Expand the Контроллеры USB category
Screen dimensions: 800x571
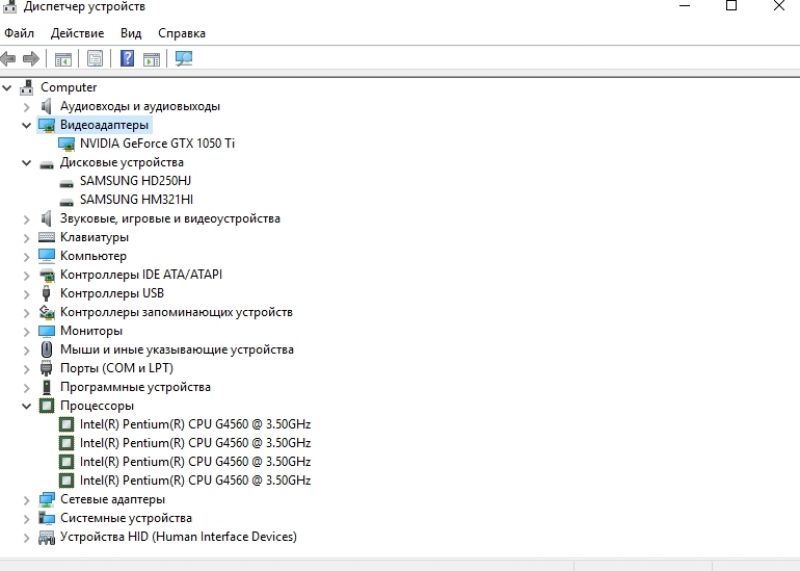tap(26, 294)
